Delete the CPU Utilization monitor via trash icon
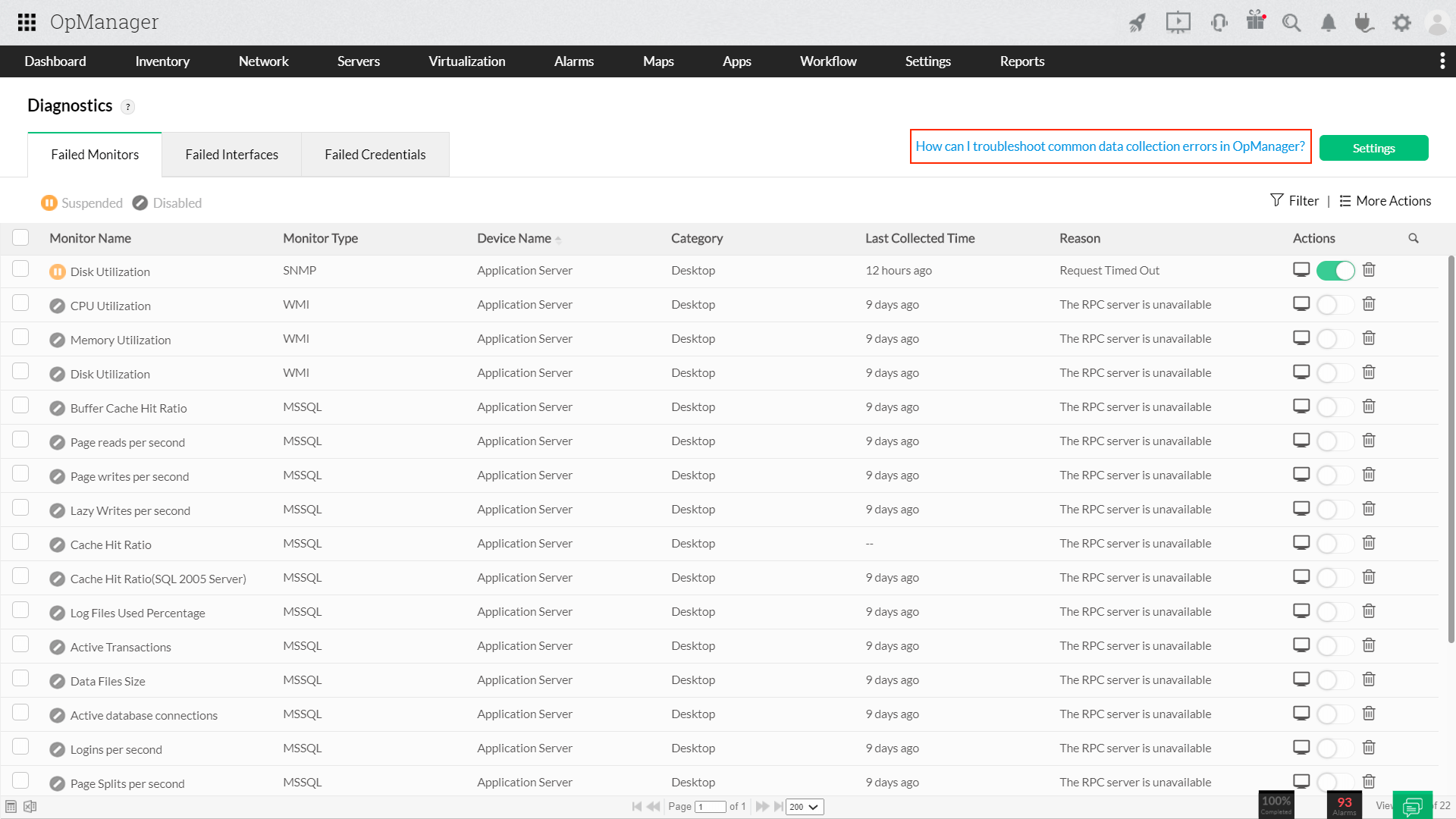 click(x=1369, y=304)
